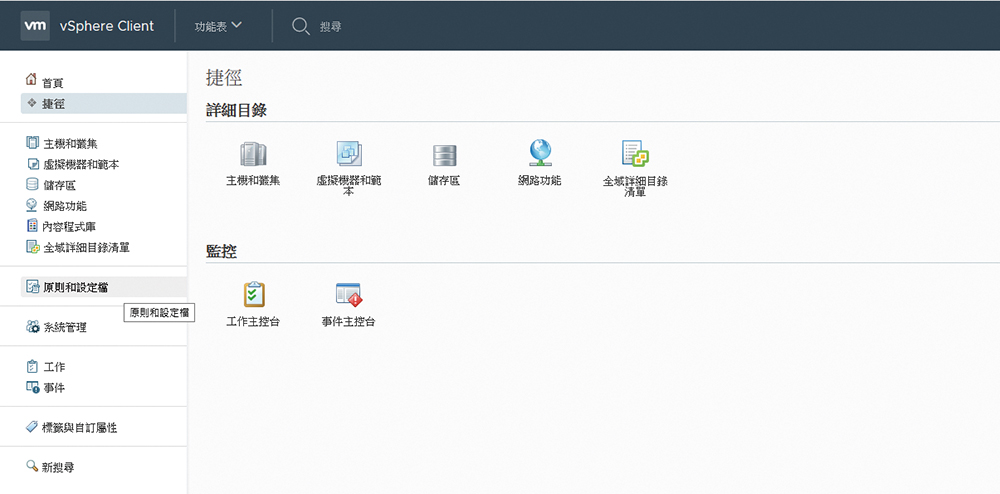The width and height of the screenshot is (1000, 494).
Task: Click the sidebar 網路功能 globe icon
Action: (32, 205)
